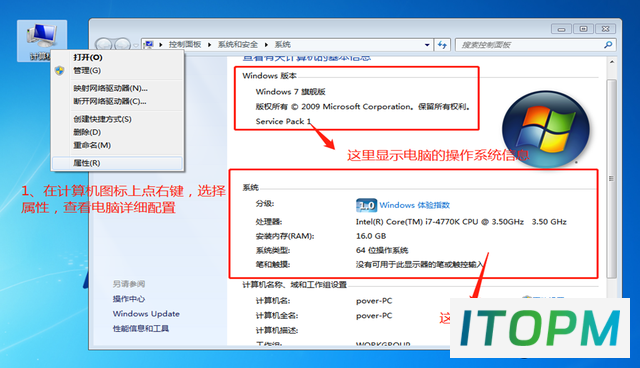Click the 搜索控制面板 search field
Screen dimensions: 640x368
(x=536, y=45)
